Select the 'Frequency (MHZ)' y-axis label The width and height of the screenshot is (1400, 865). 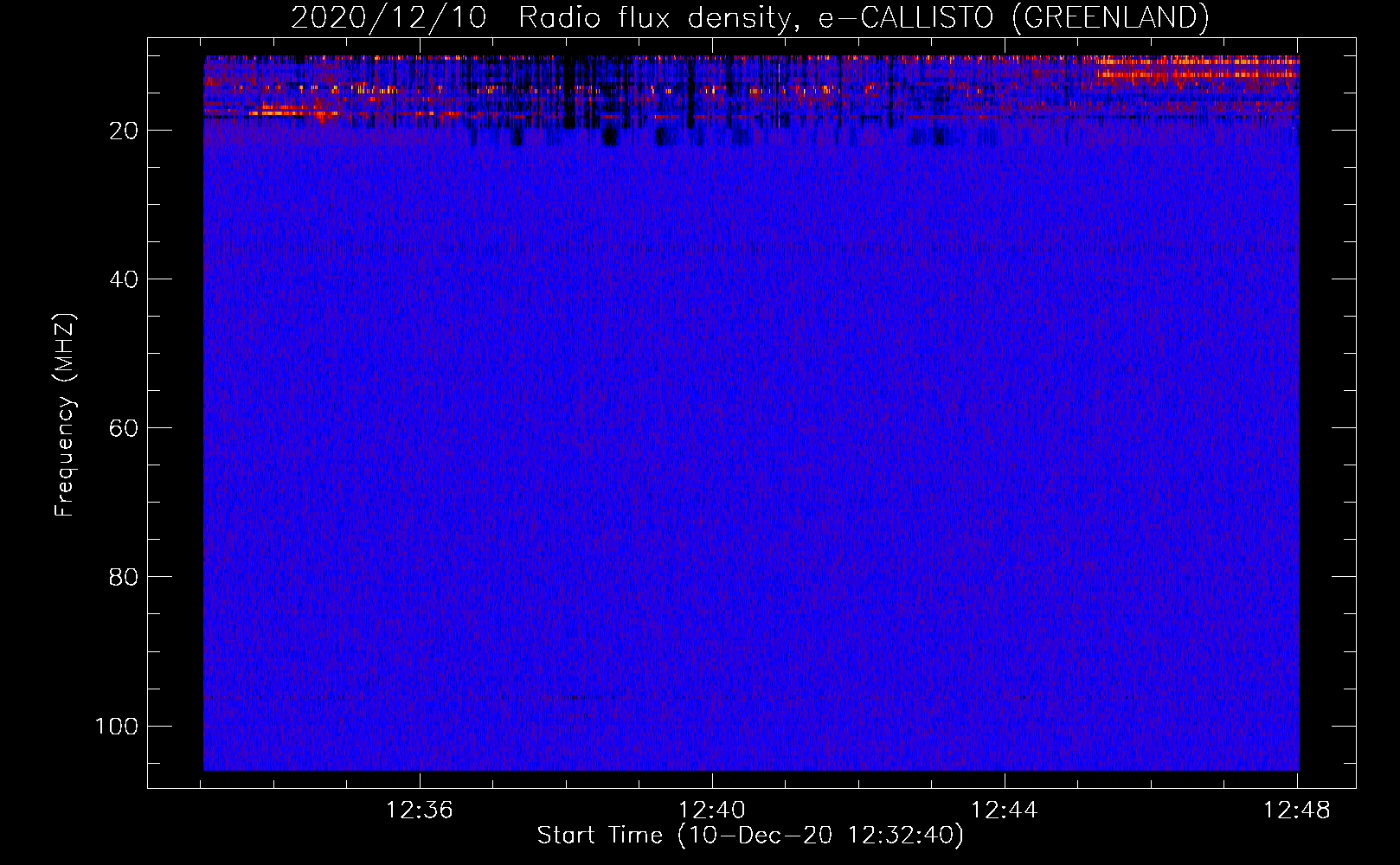point(65,414)
